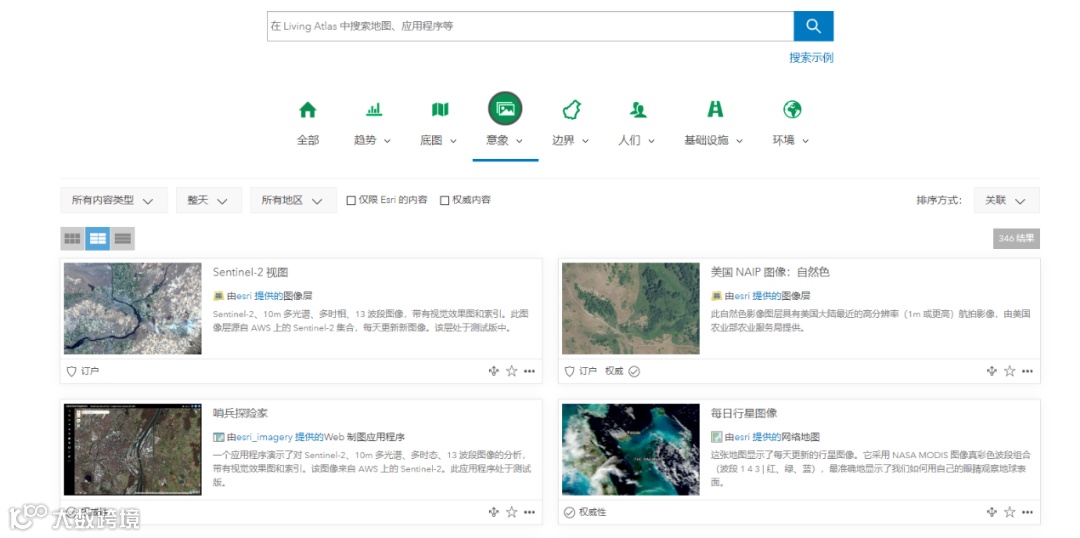Click 订户 badge on Sentinel-2 card
The image size is (1080, 538).
[x=83, y=371]
